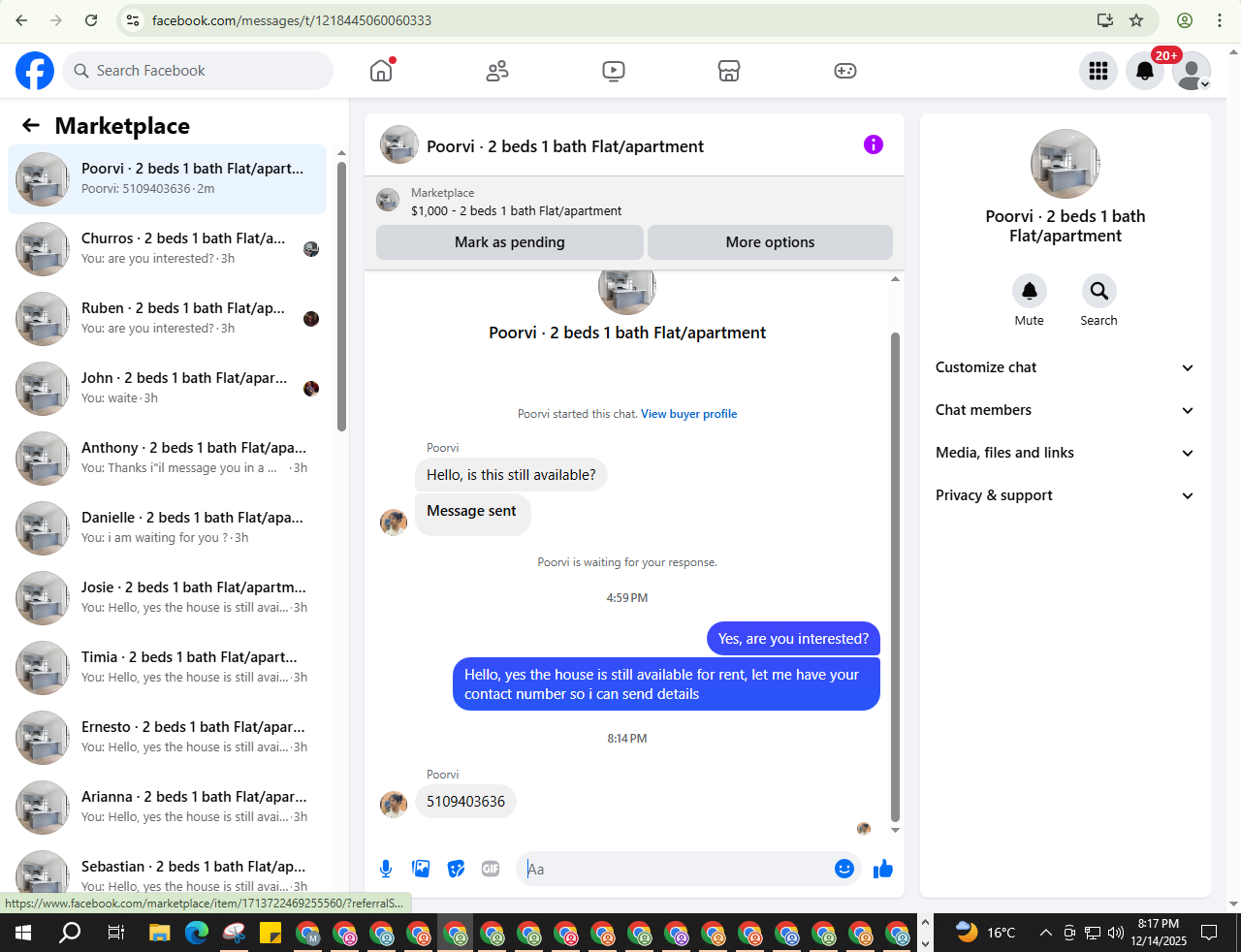Click the 5109403636 message bubble
Viewport: 1241px width, 952px height.
(465, 802)
